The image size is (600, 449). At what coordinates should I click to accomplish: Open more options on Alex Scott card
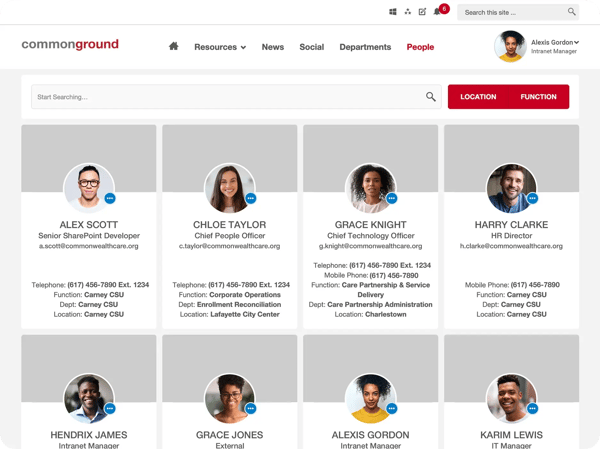pyautogui.click(x=110, y=198)
